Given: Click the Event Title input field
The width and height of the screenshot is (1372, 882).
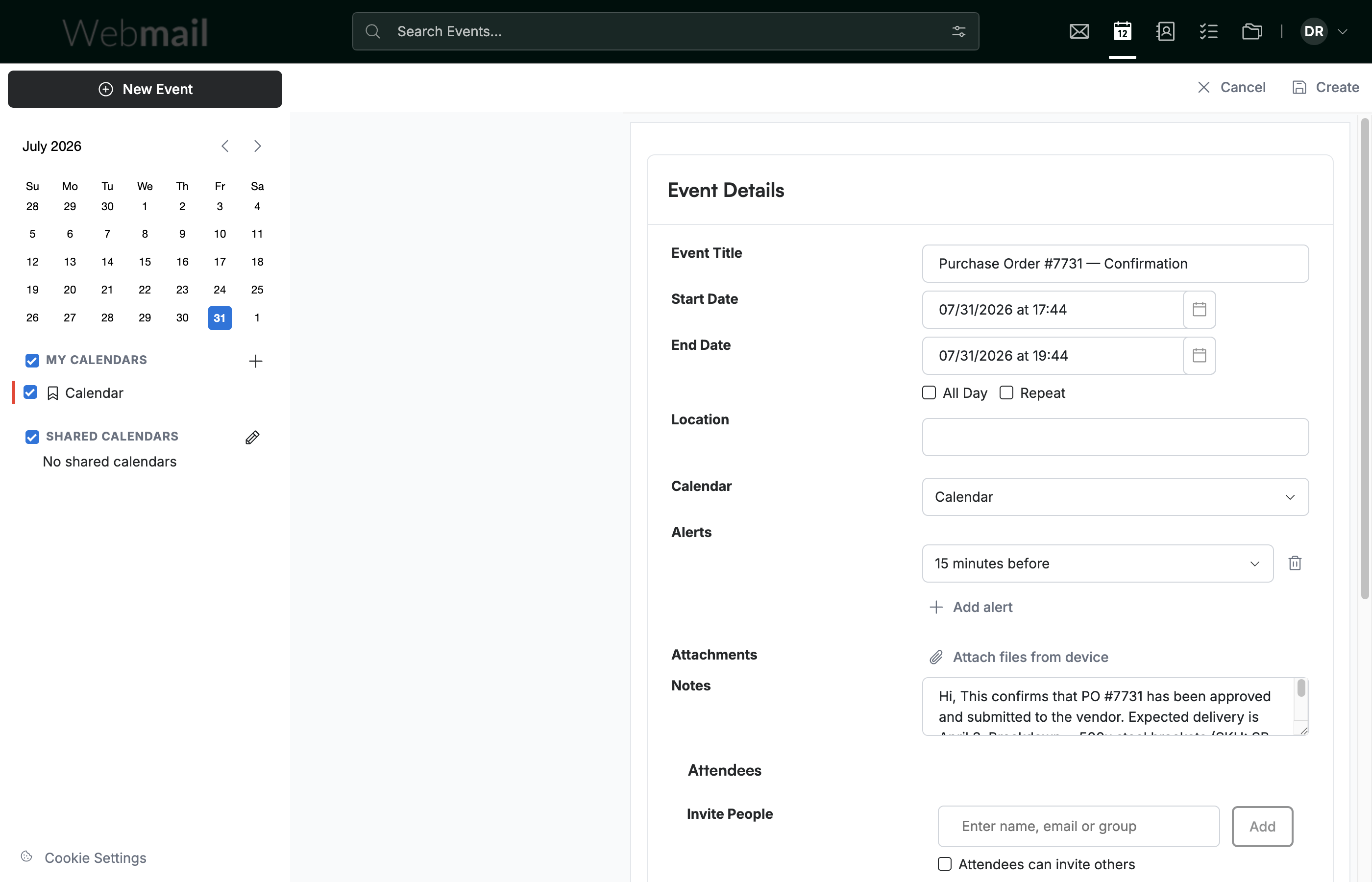Looking at the screenshot, I should tap(1115, 264).
